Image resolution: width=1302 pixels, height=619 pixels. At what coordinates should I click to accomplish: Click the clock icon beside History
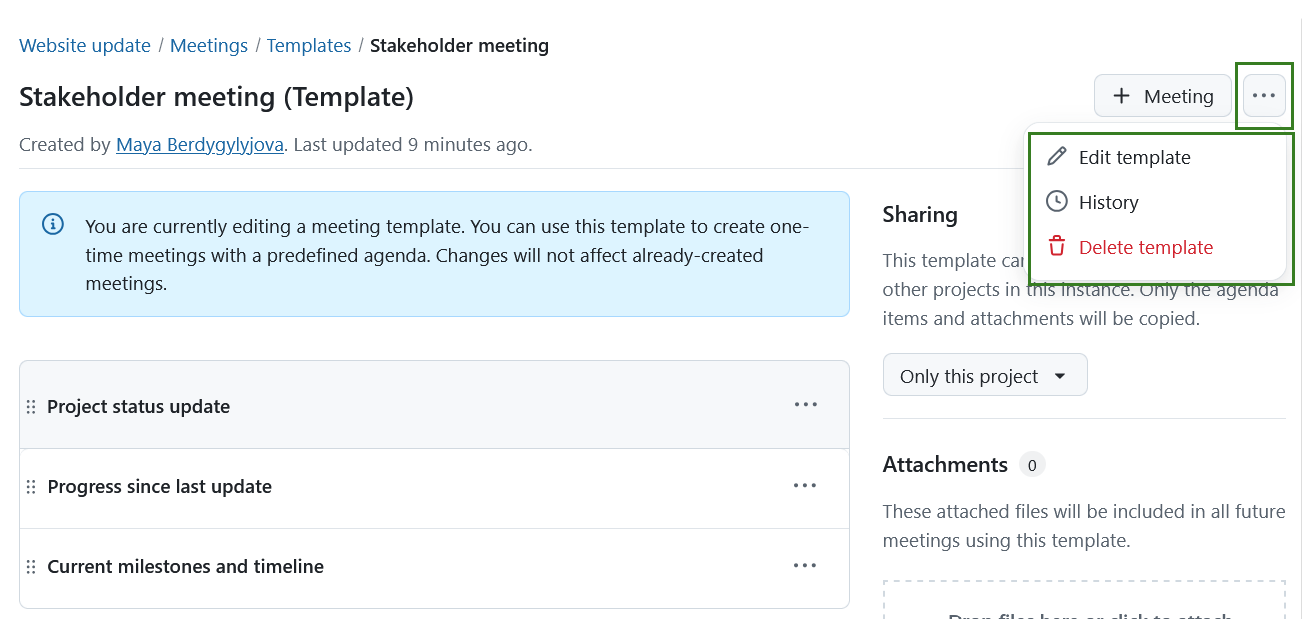pyautogui.click(x=1056, y=202)
